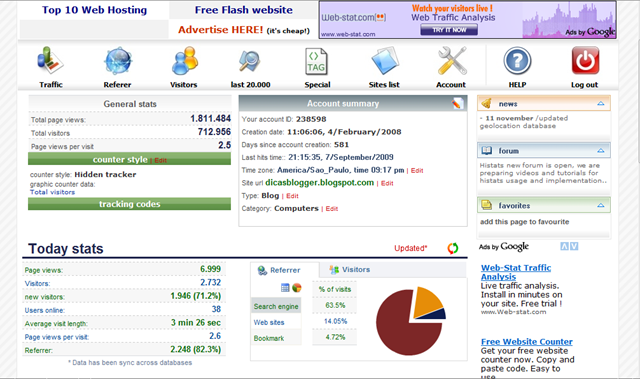
Task: Switch to the Referrer tab
Action: tap(284, 270)
